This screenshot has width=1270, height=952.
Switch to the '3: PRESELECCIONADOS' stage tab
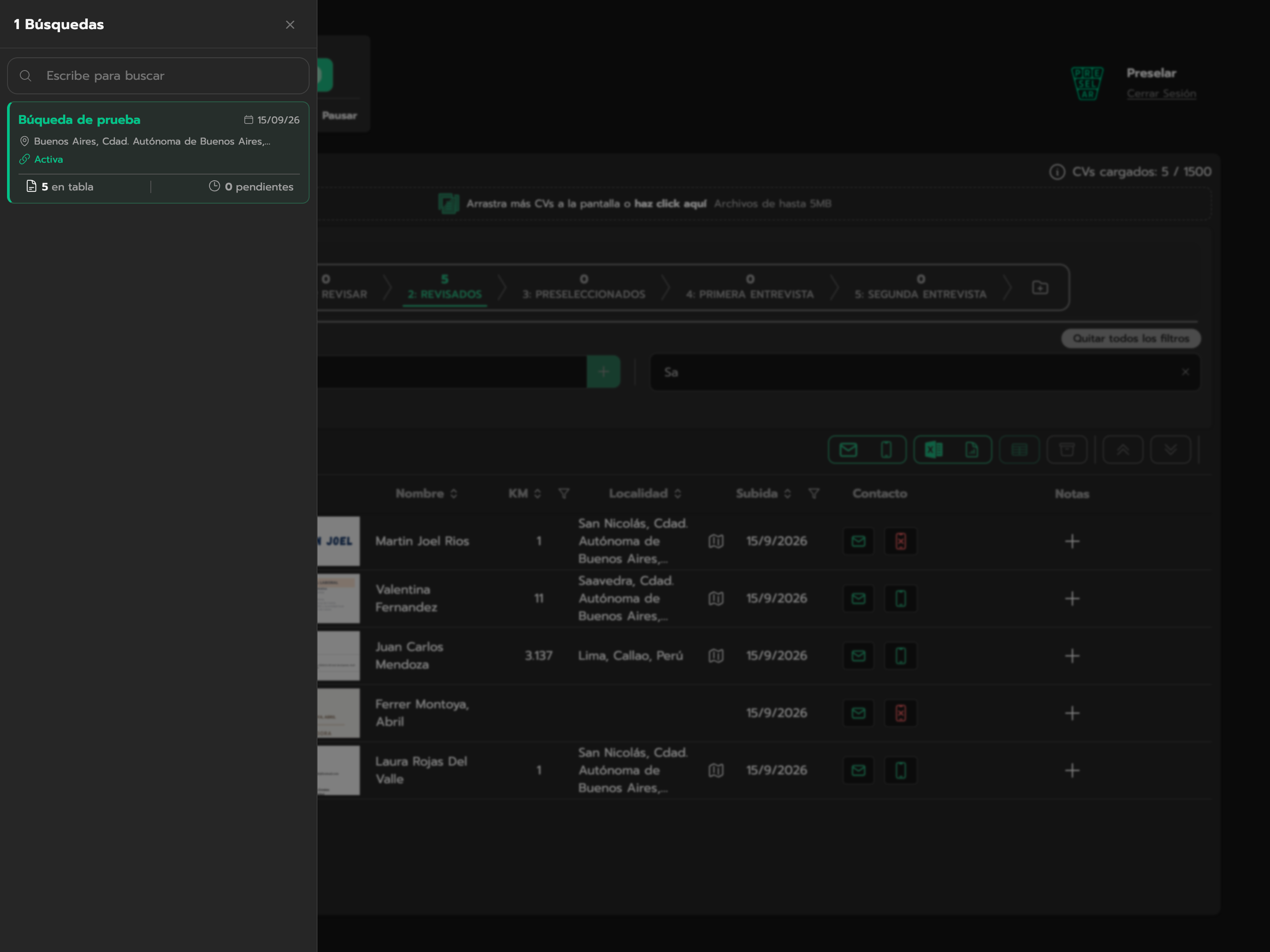tap(583, 287)
